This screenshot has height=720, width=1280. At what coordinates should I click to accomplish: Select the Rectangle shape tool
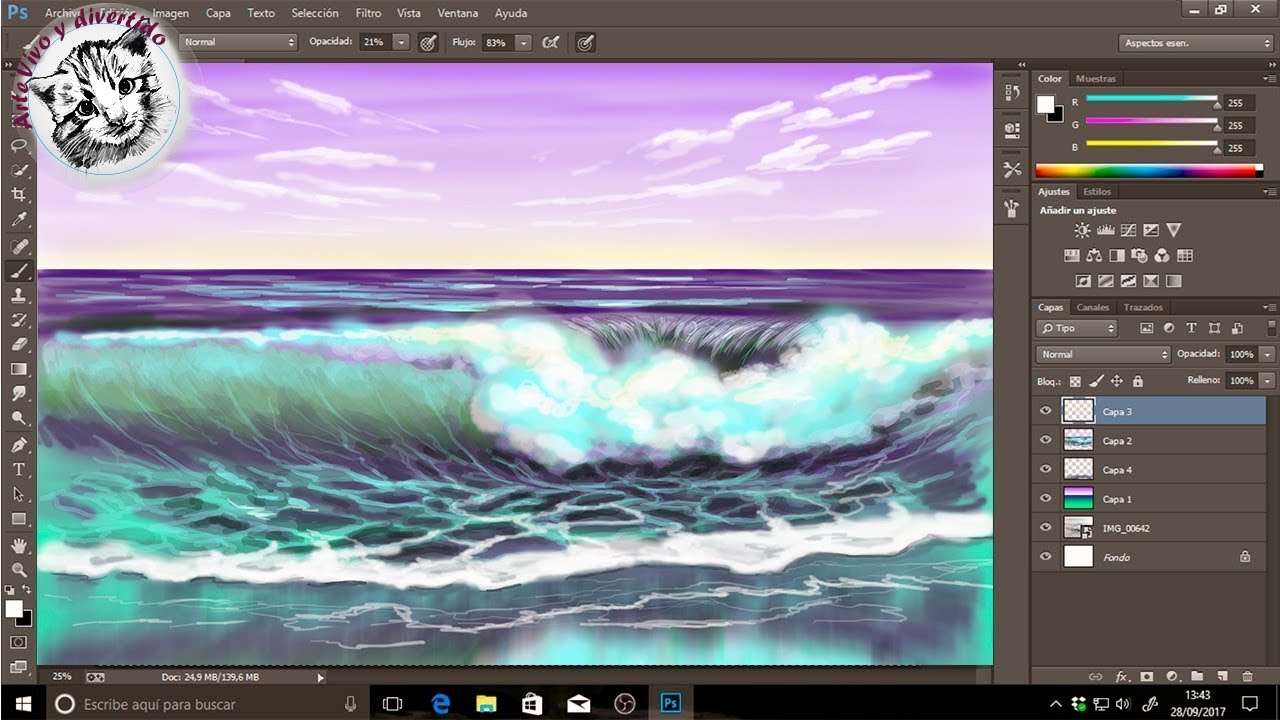(18, 519)
